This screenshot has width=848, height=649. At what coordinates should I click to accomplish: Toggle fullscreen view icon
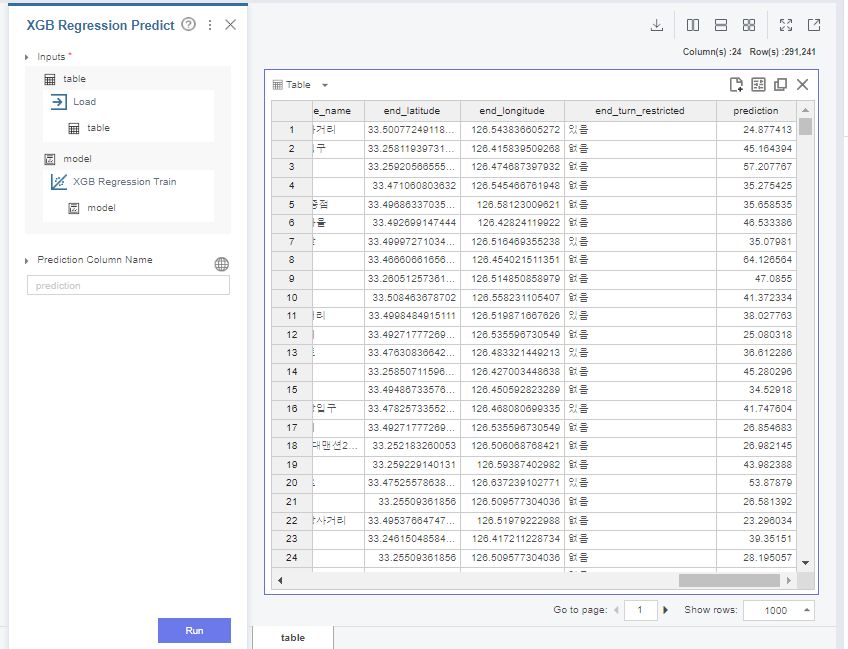(x=786, y=25)
